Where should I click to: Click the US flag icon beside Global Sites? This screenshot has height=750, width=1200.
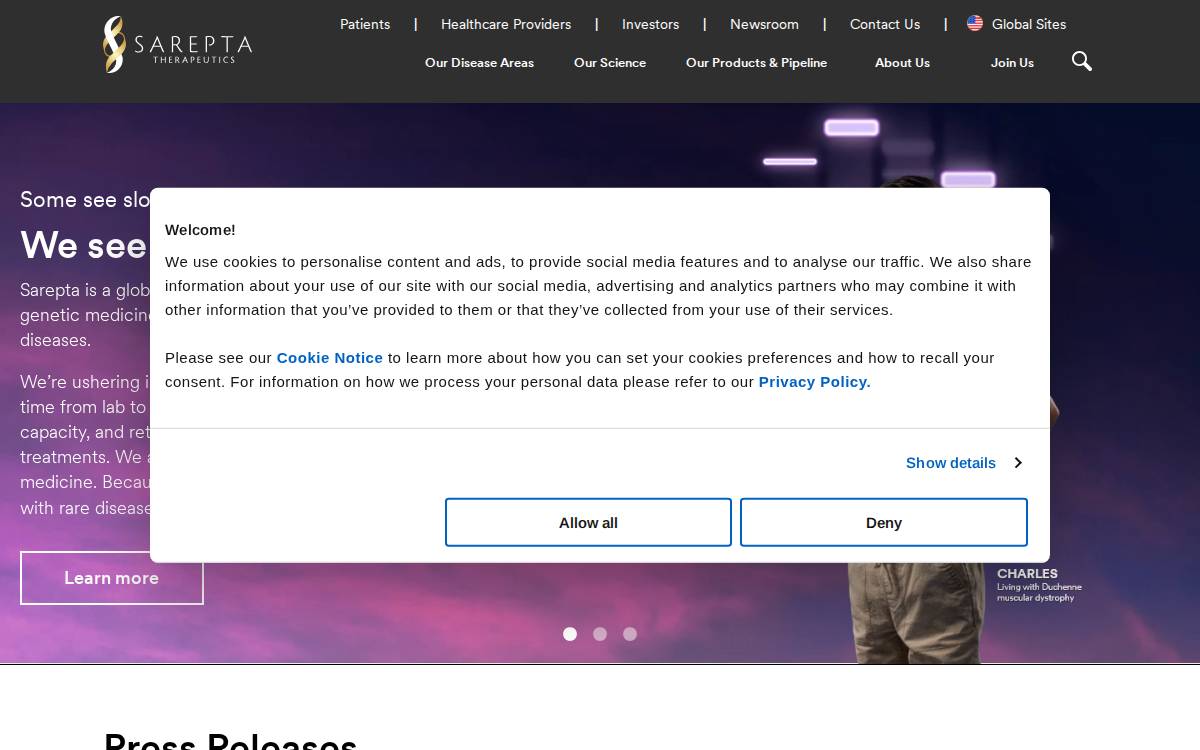click(975, 23)
